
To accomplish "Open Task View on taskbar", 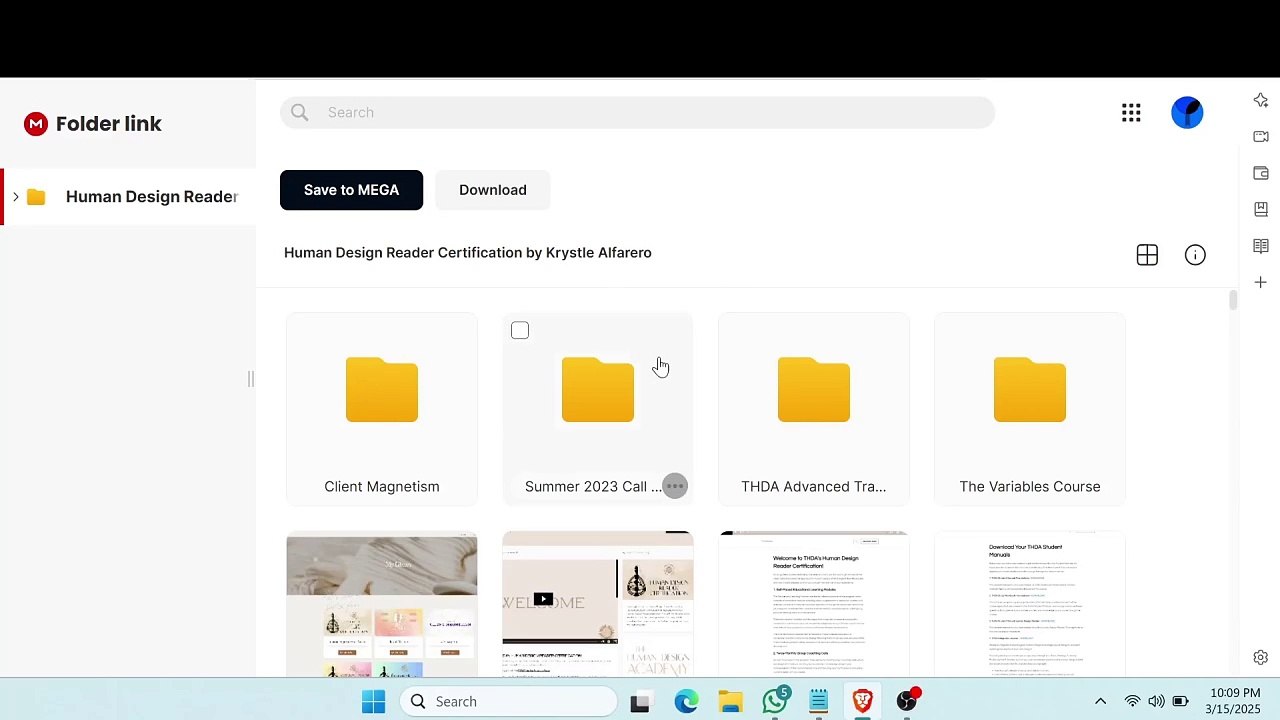I will [x=640, y=702].
